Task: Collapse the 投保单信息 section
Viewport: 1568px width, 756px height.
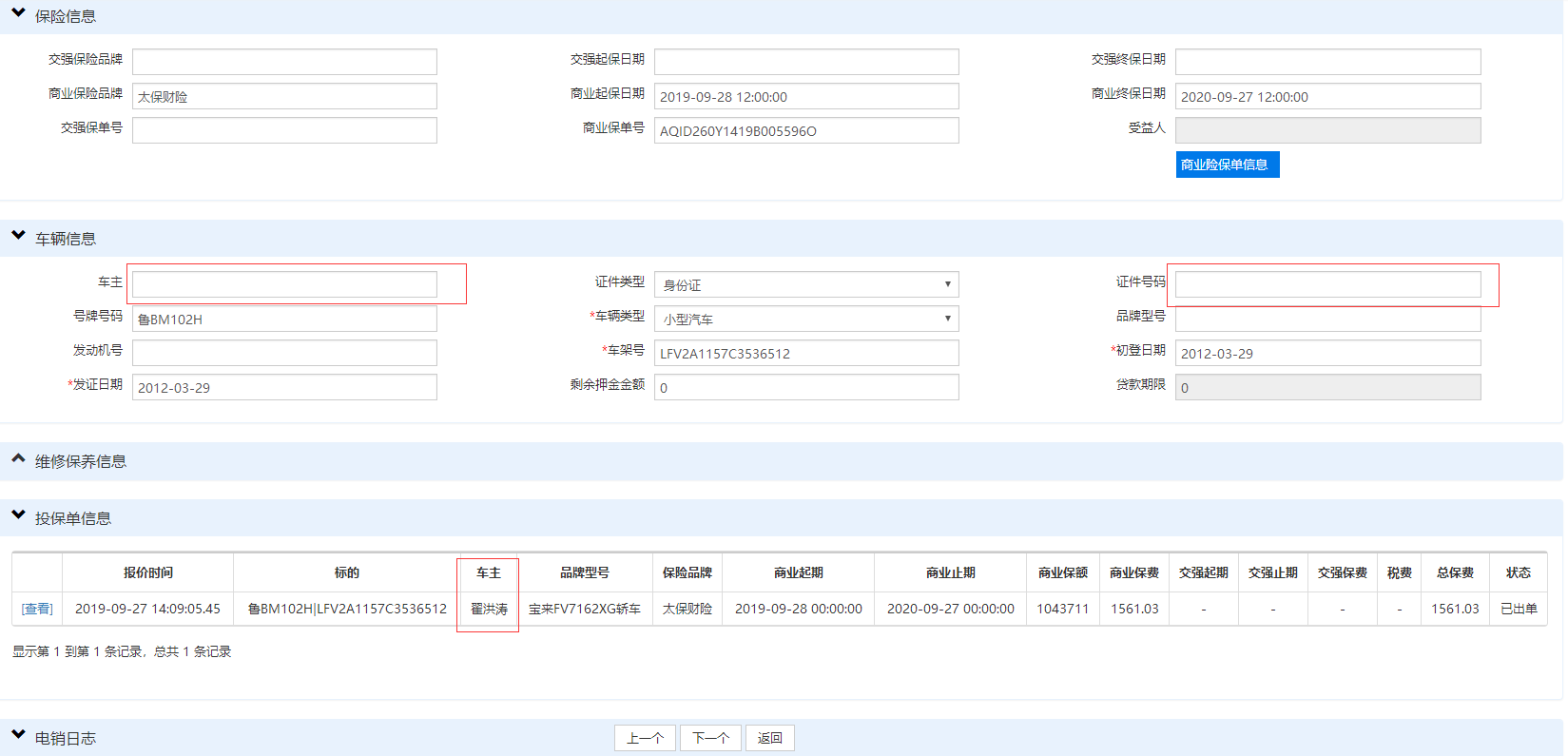Action: (x=18, y=515)
